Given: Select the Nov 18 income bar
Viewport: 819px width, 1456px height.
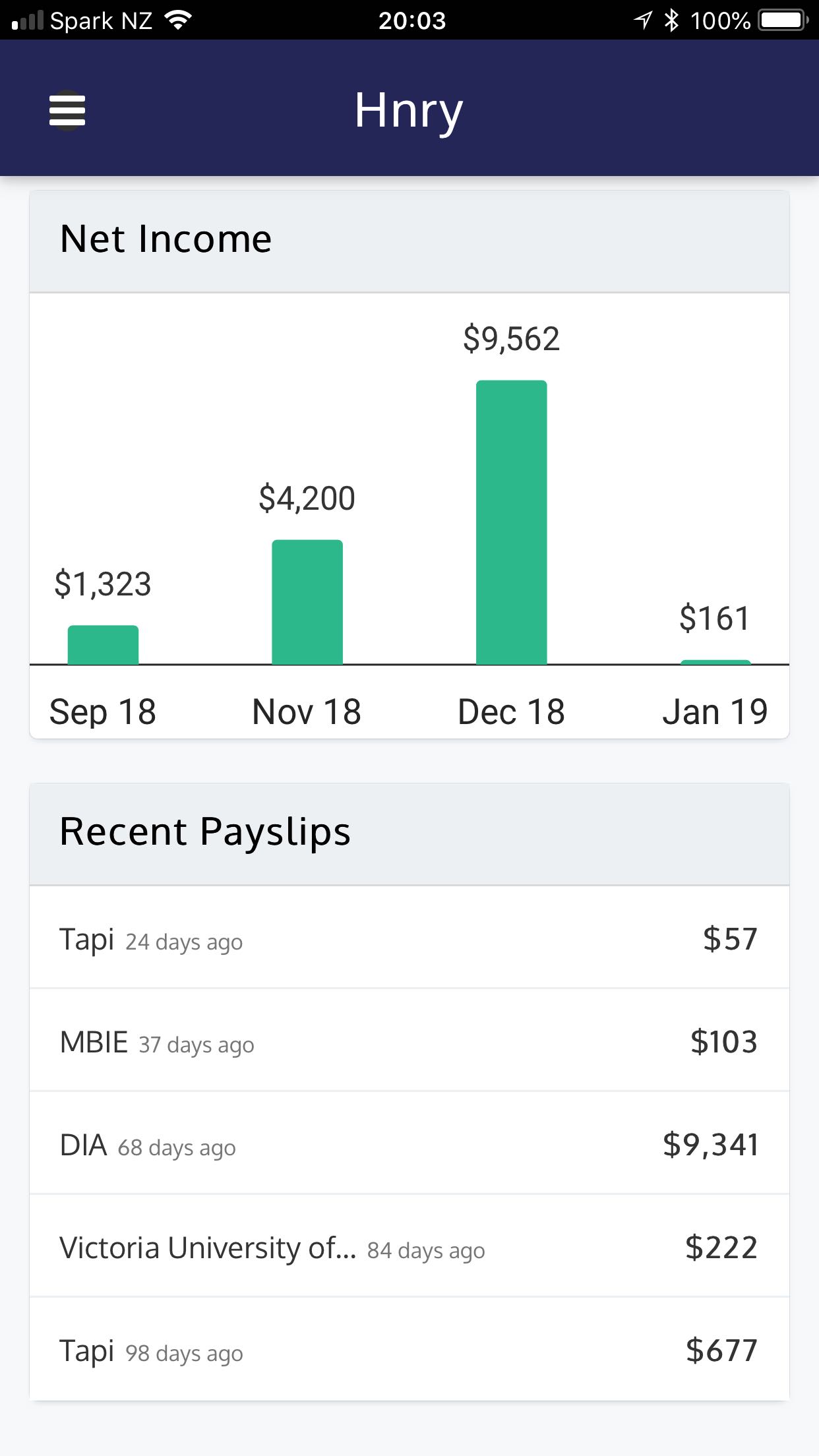Looking at the screenshot, I should tap(307, 602).
